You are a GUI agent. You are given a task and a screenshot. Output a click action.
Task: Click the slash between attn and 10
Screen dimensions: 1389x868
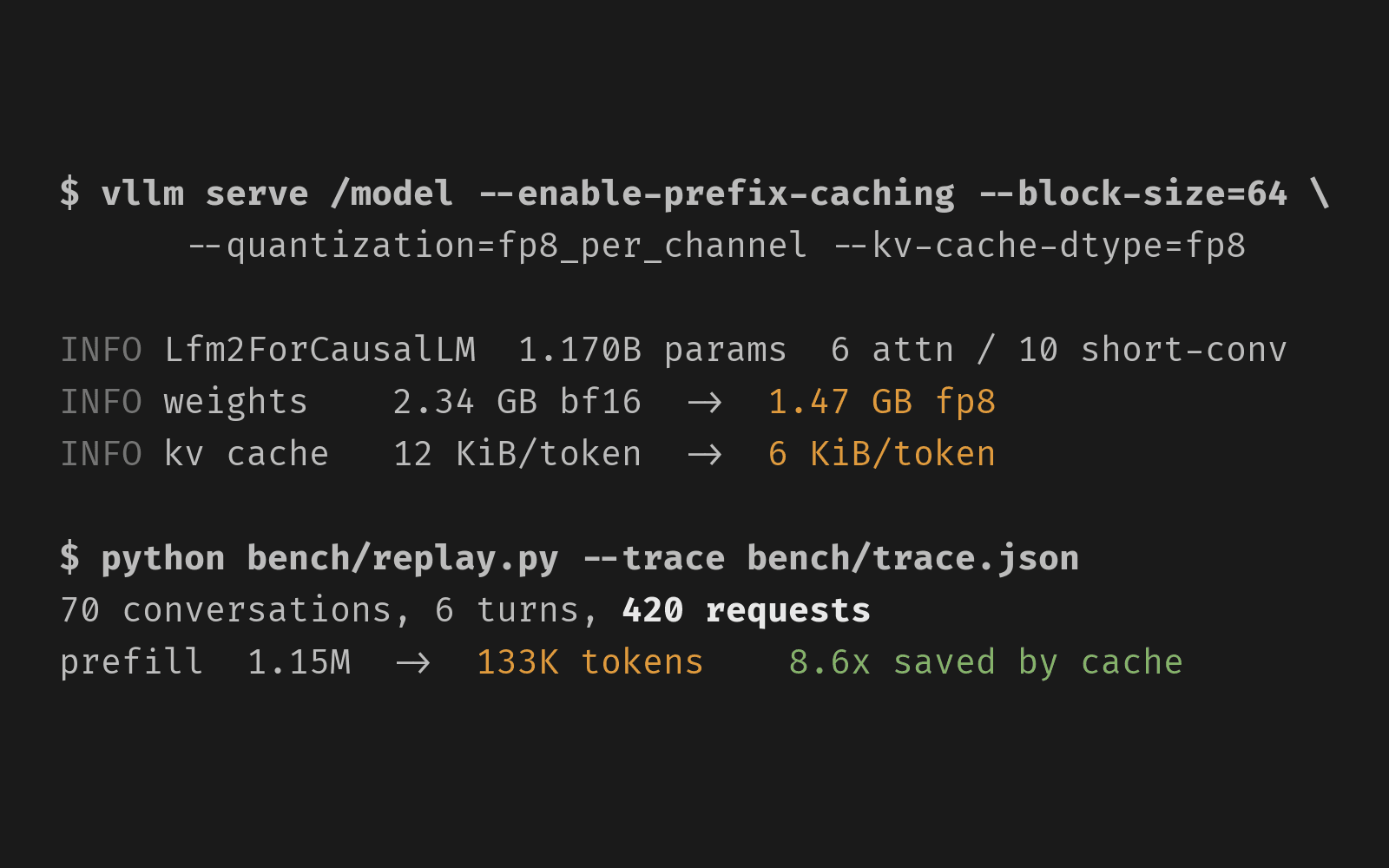tap(985, 350)
